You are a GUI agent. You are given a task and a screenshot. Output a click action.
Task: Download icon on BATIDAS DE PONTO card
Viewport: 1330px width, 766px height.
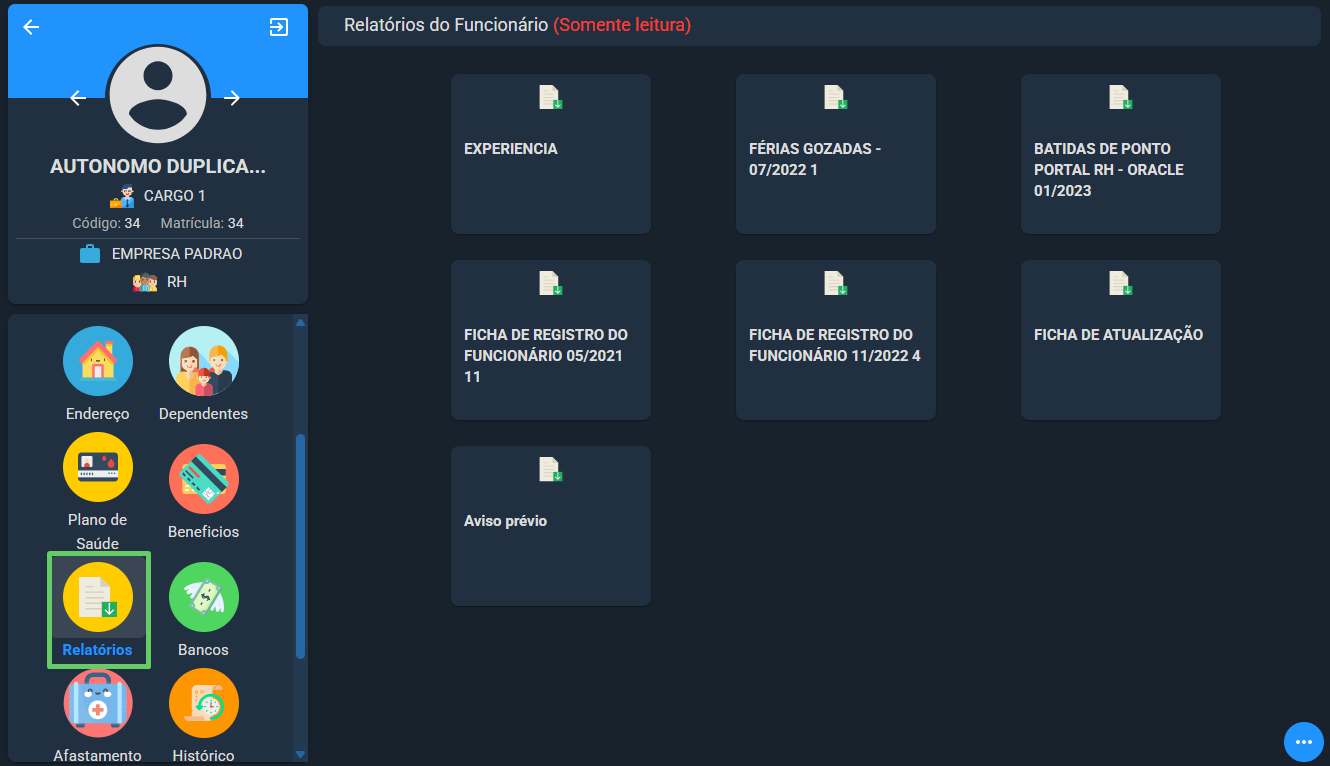click(1121, 98)
